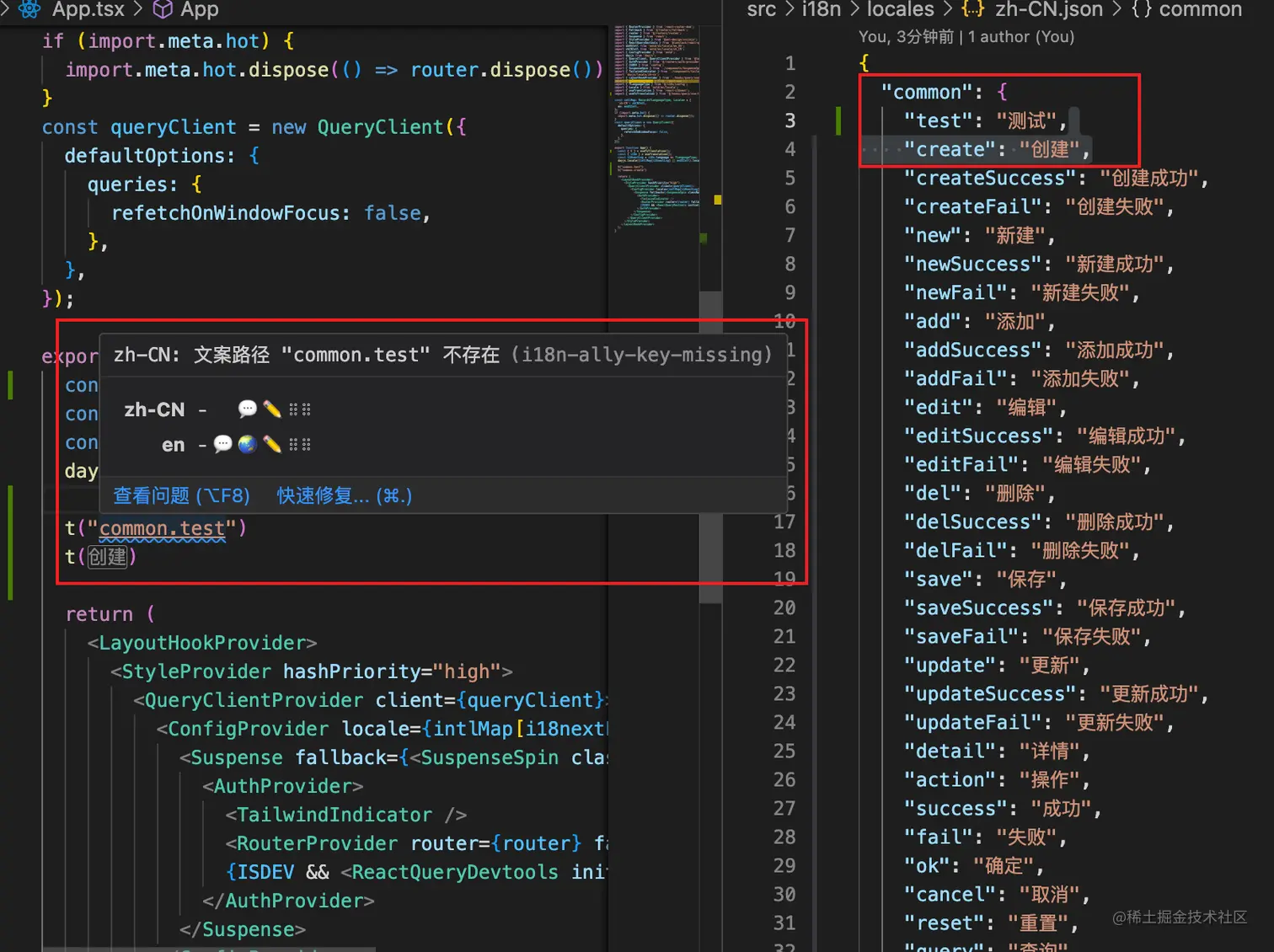Click the "editSuccess" JSON entry

pos(1045,436)
